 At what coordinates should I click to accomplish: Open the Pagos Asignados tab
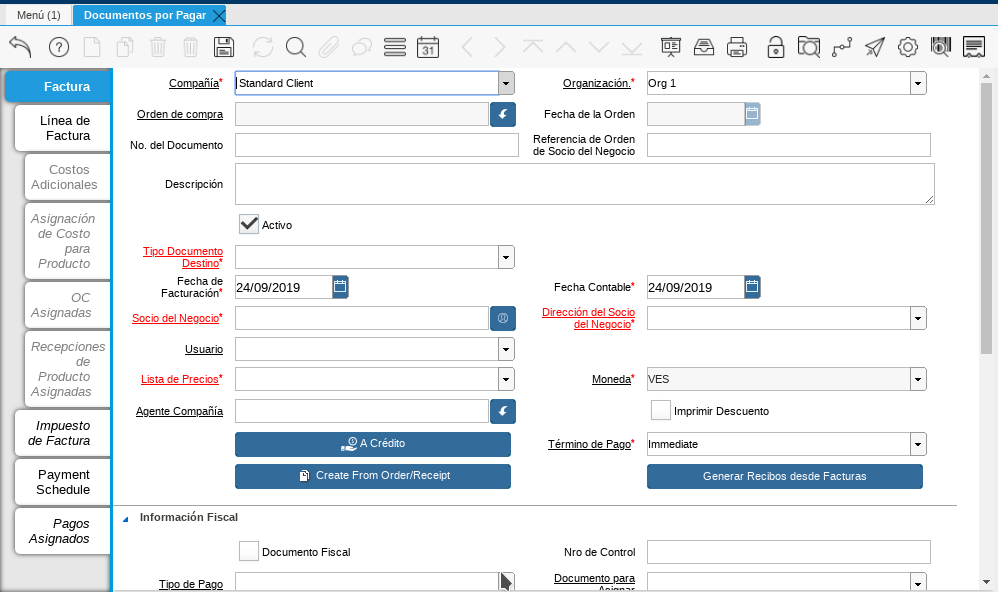coord(64,531)
